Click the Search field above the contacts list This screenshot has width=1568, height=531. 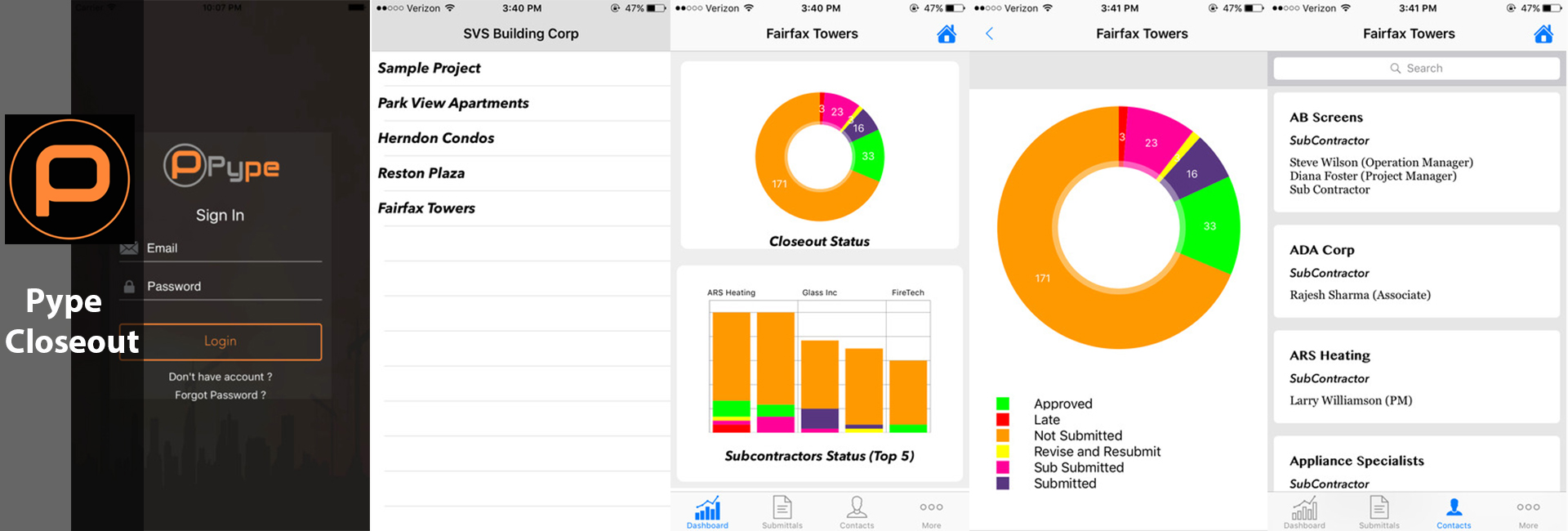point(1417,69)
